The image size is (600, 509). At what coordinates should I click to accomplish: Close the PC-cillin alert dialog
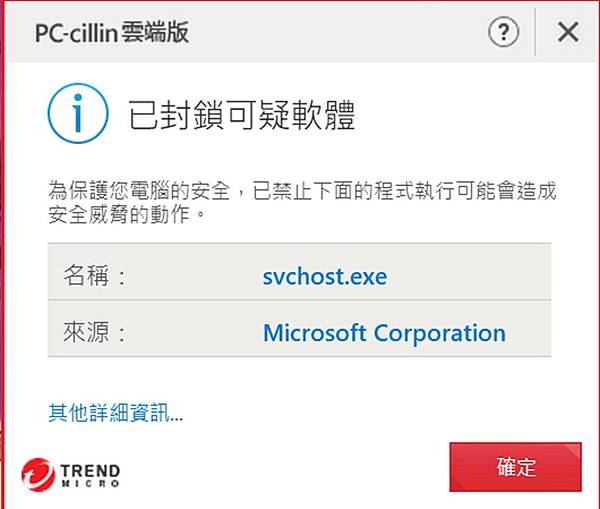tap(568, 32)
